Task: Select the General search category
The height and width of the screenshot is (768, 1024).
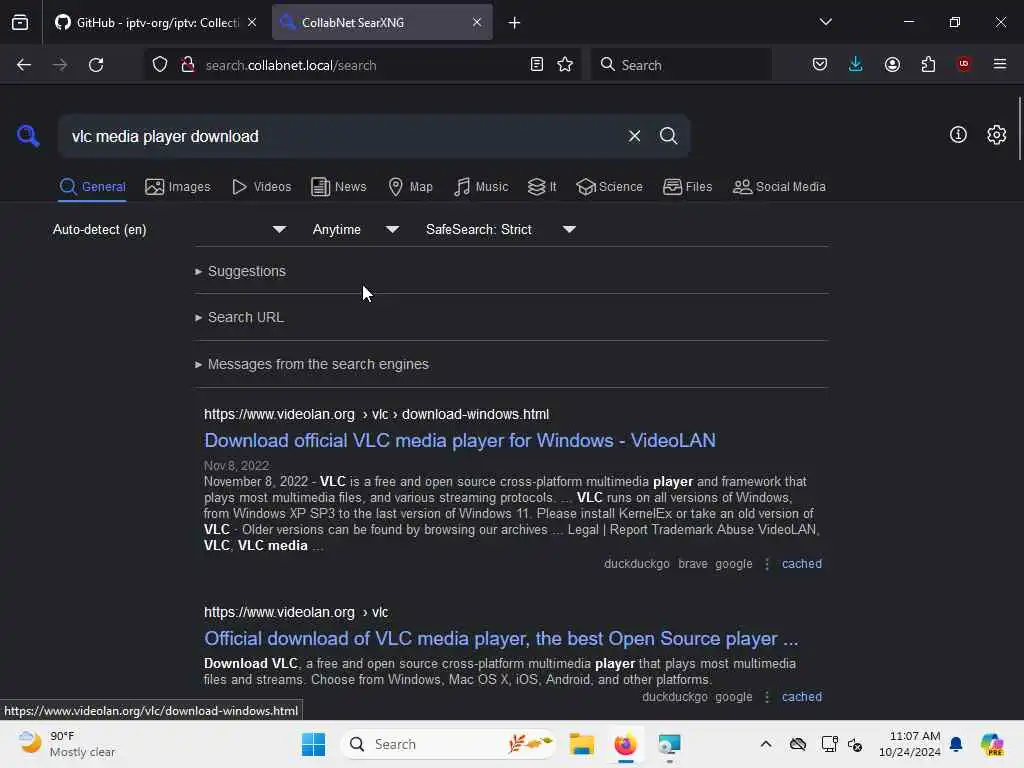Action: (92, 187)
